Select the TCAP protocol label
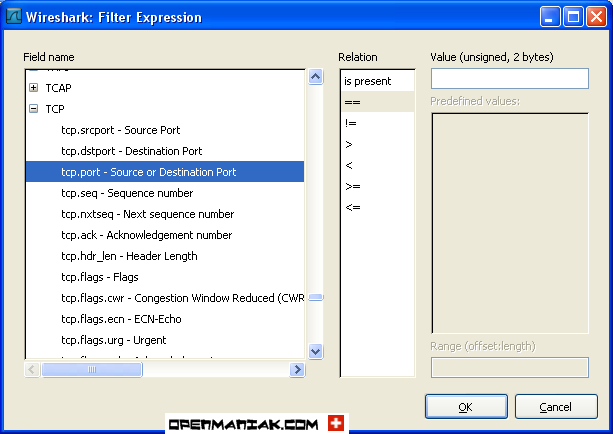 point(58,88)
